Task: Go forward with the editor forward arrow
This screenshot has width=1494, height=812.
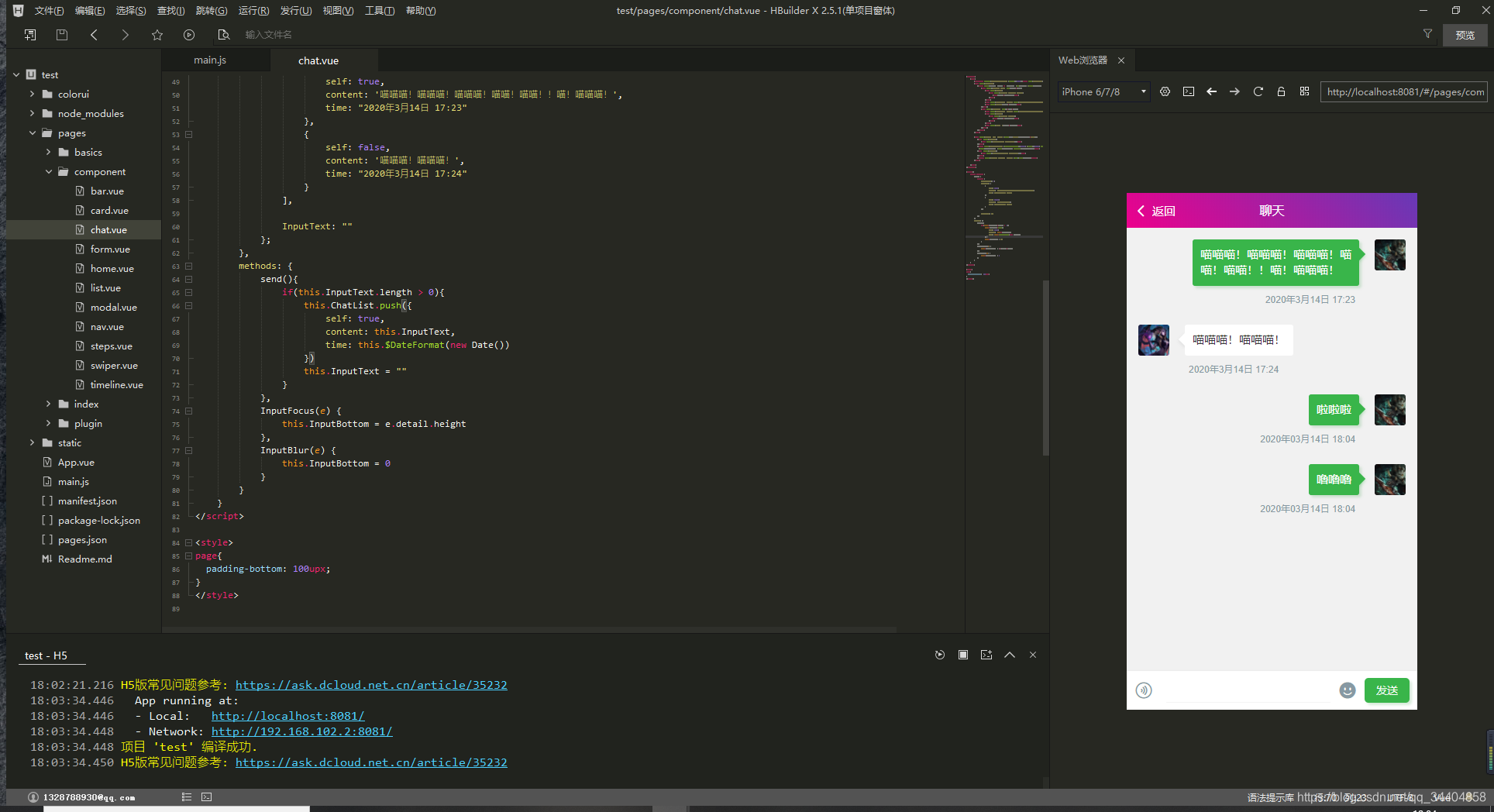Action: pos(126,35)
